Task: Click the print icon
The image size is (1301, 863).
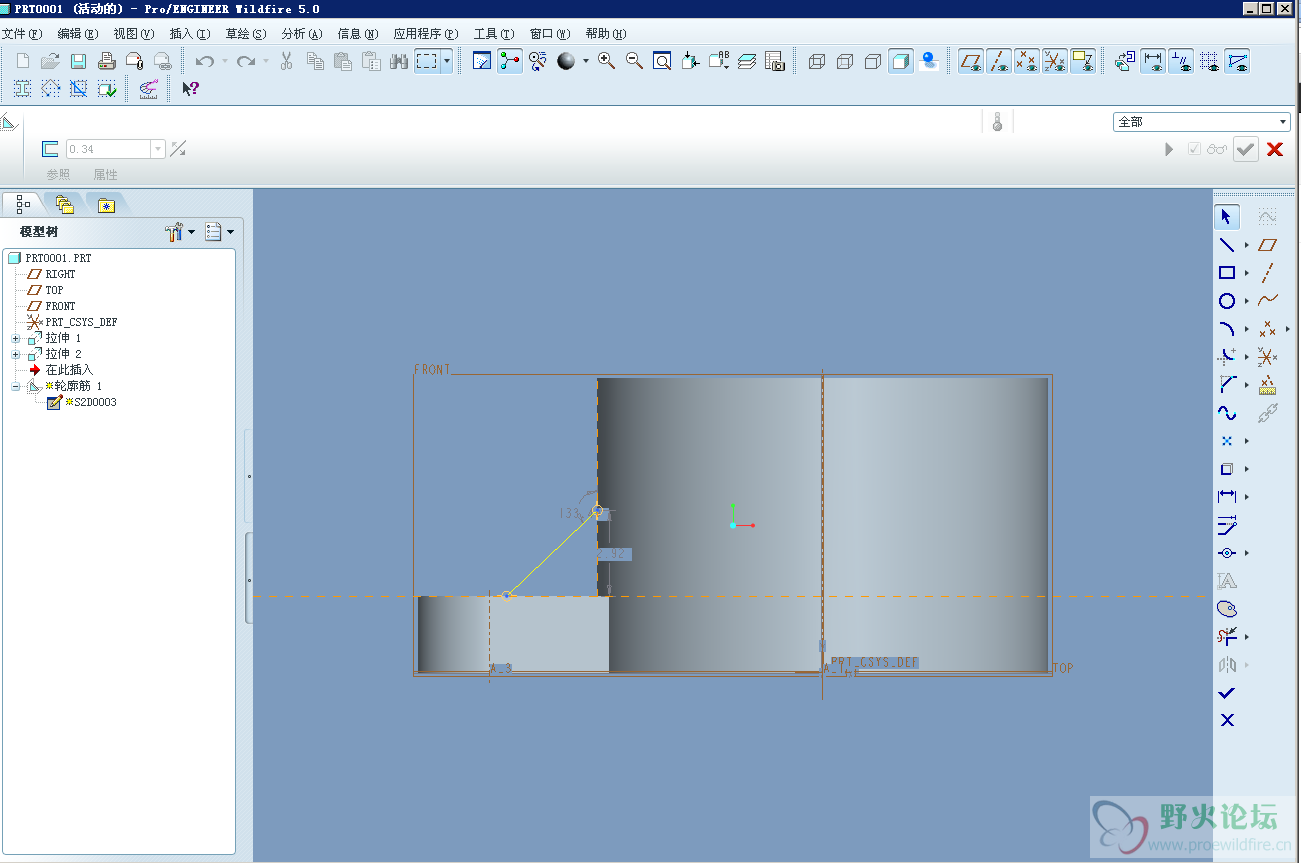Action: click(106, 62)
